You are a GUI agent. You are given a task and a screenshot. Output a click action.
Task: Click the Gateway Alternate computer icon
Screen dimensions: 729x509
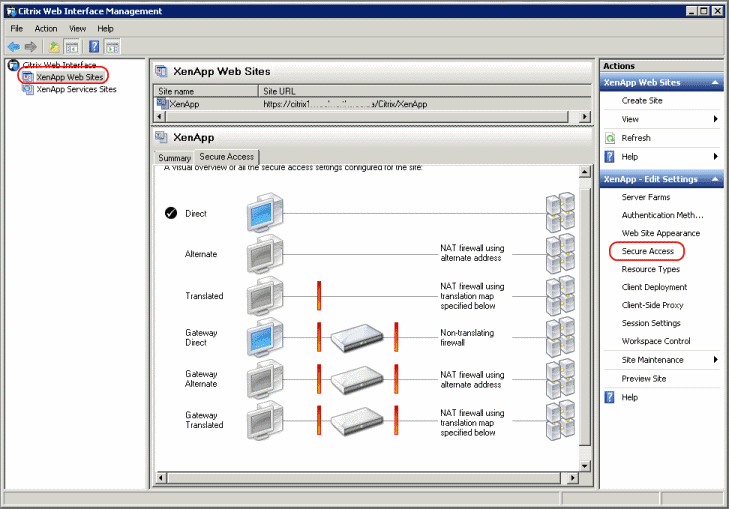(x=265, y=379)
